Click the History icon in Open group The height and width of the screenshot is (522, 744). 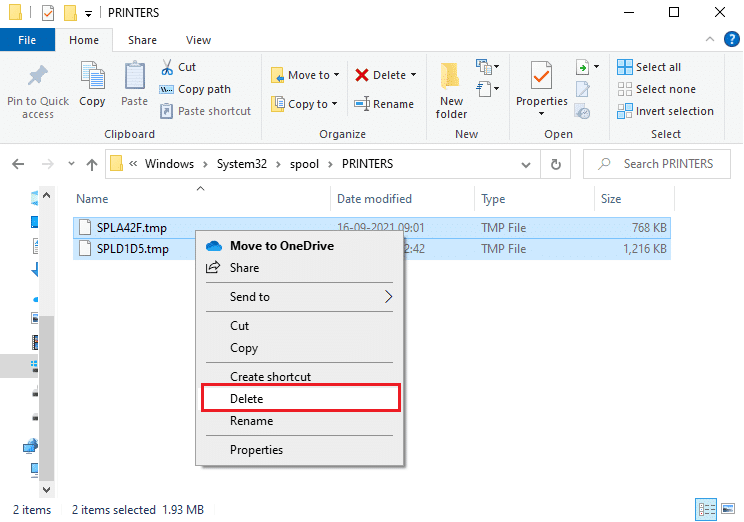click(x=582, y=112)
